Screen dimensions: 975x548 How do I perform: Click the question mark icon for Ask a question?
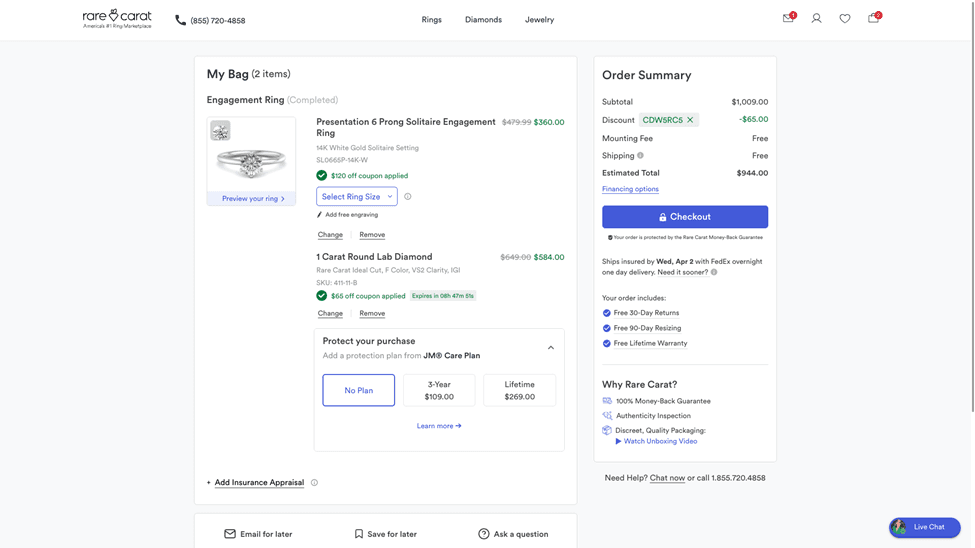[x=484, y=534]
